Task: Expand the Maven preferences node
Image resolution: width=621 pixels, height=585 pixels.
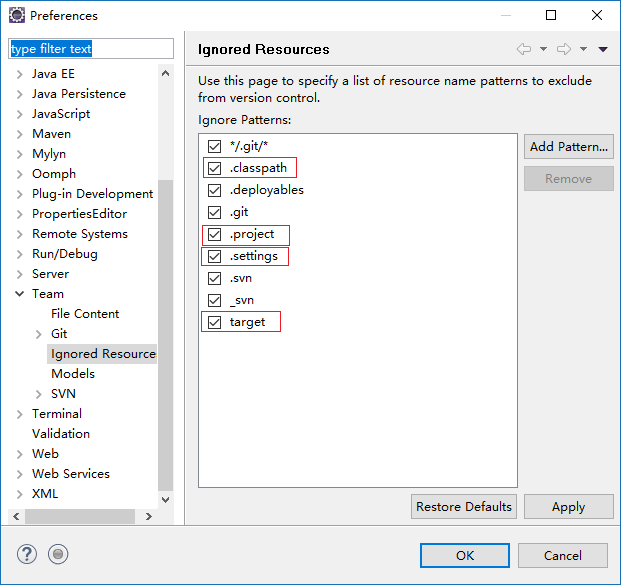Action: [x=20, y=134]
